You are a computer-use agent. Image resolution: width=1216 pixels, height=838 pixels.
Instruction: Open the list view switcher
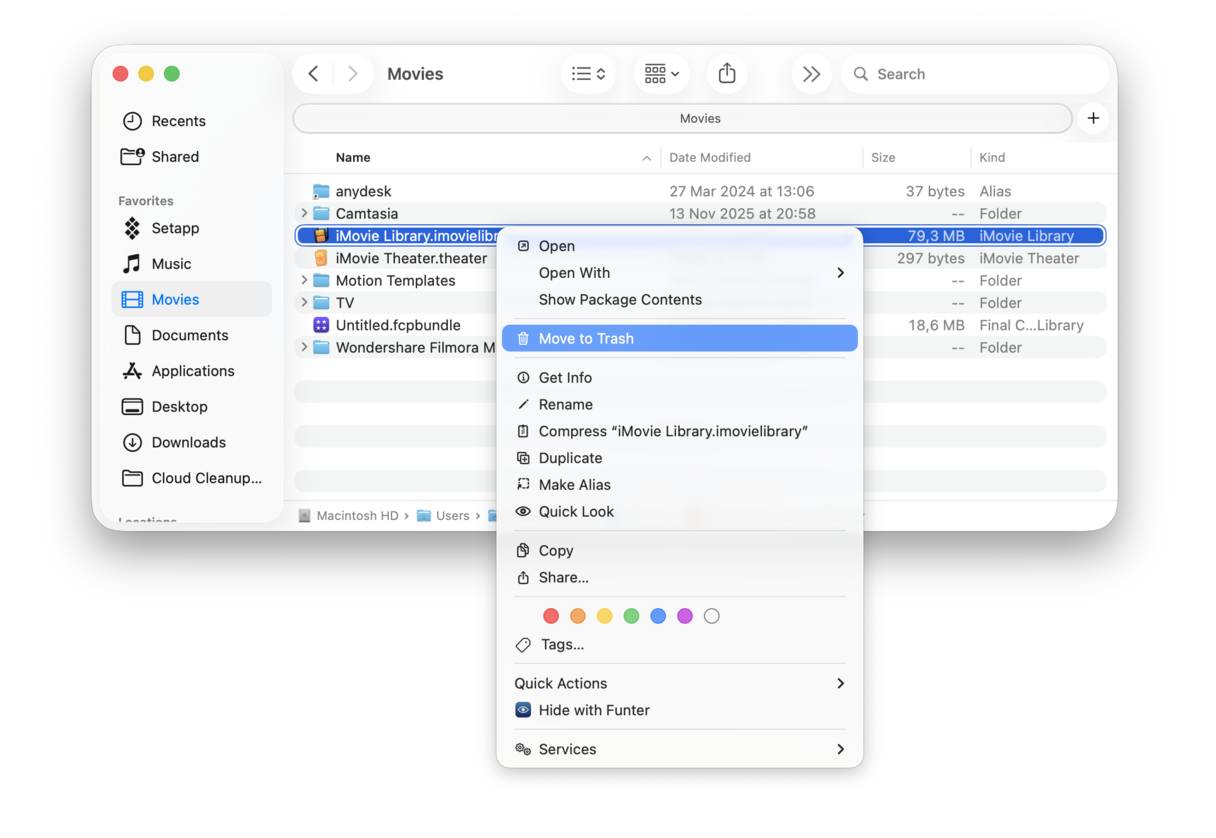point(588,74)
